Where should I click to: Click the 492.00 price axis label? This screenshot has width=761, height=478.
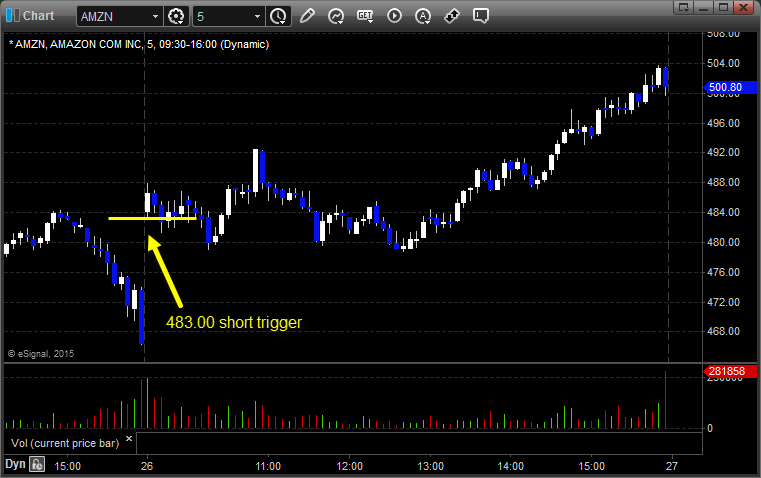click(723, 152)
